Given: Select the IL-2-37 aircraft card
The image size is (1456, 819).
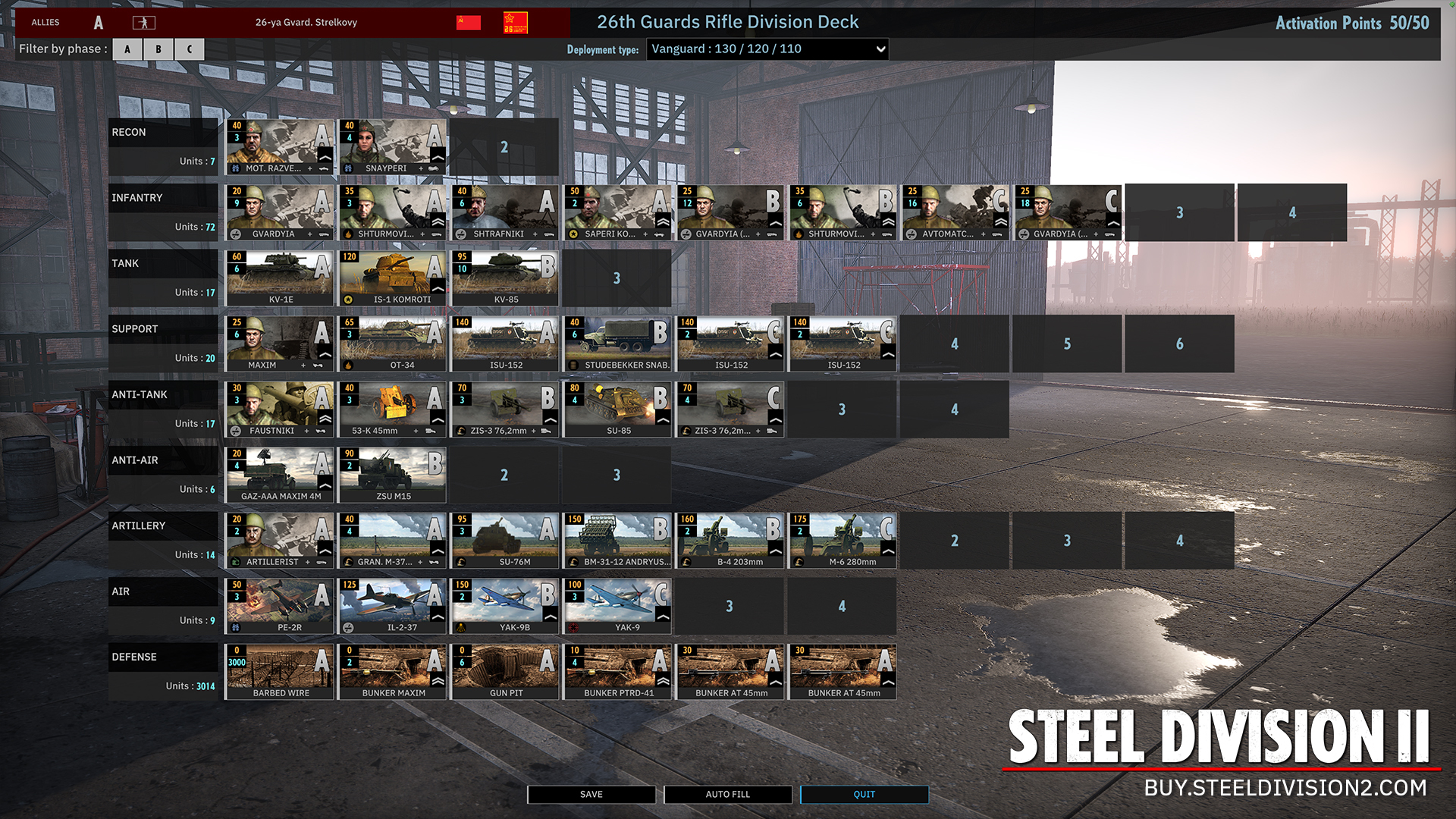Looking at the screenshot, I should click(392, 606).
